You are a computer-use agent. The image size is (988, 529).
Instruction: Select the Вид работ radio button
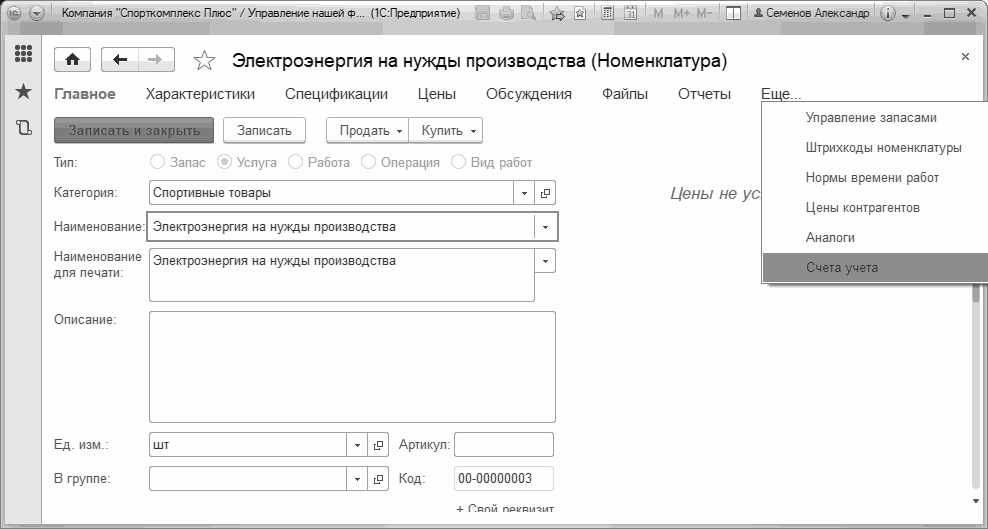coord(458,162)
